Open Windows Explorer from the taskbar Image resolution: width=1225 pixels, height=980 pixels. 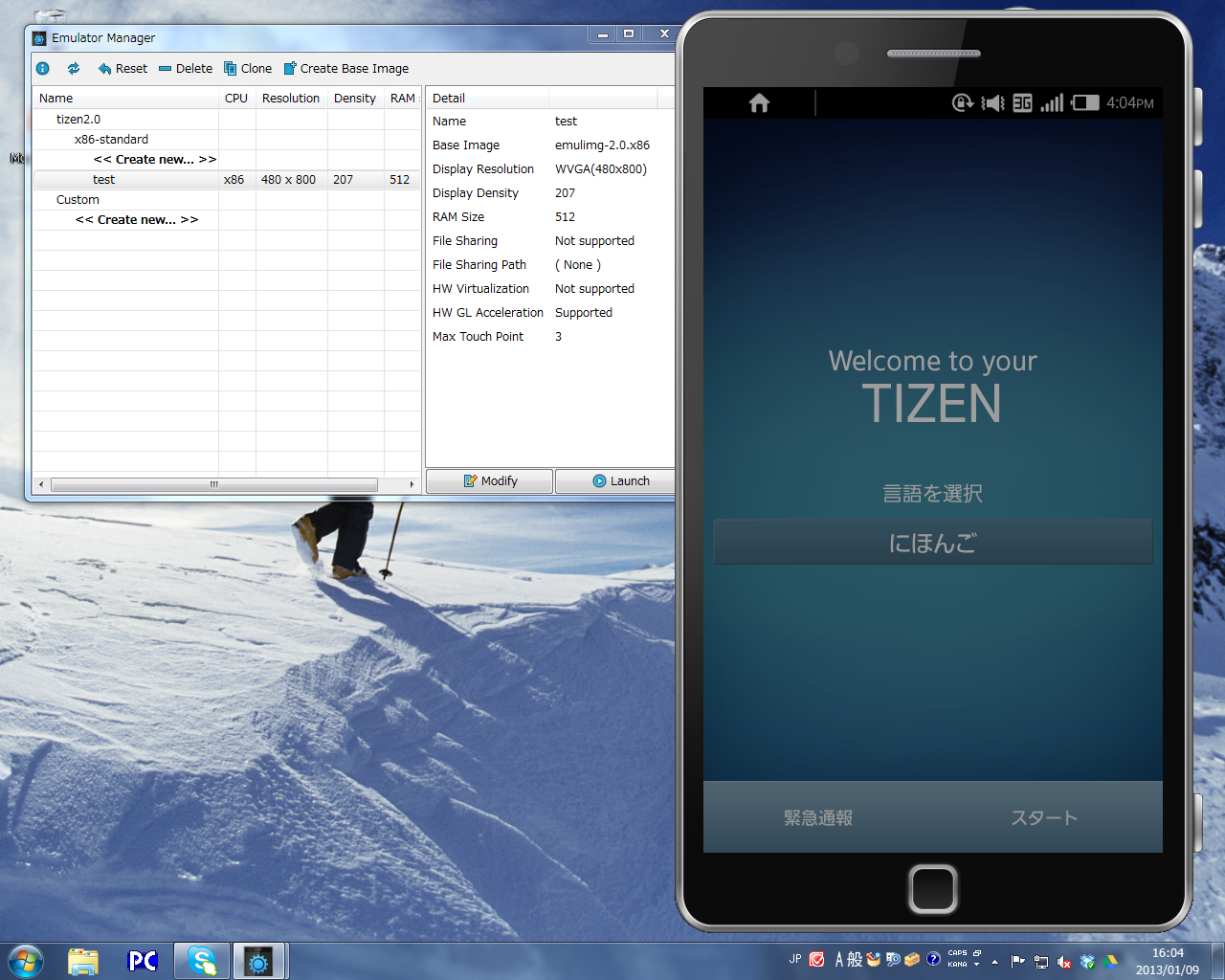[83, 961]
